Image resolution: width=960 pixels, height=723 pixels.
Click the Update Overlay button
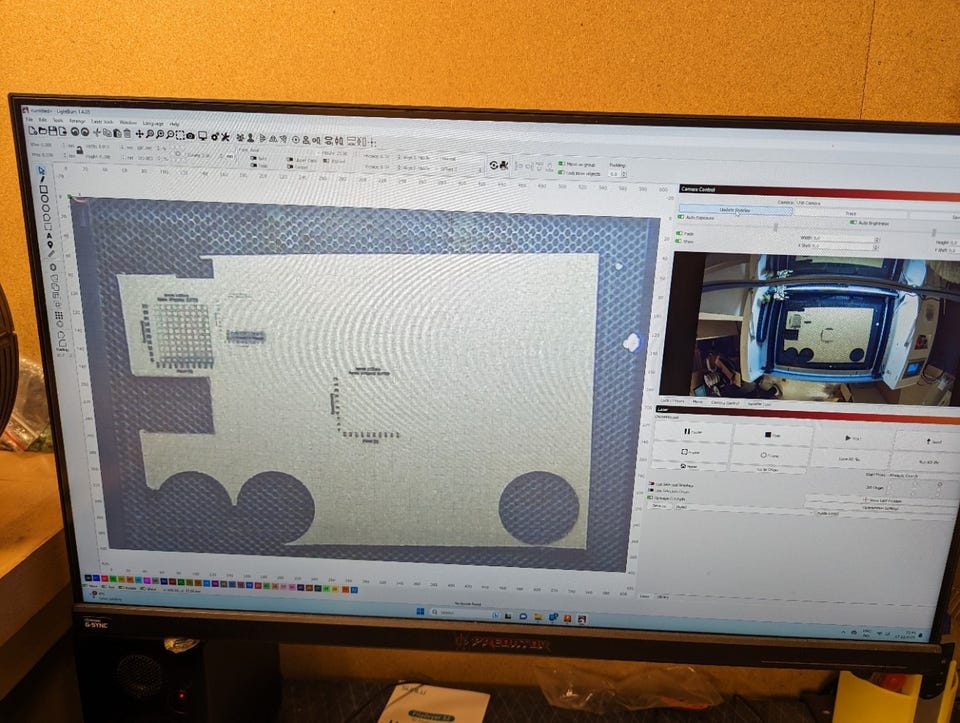pyautogui.click(x=735, y=210)
